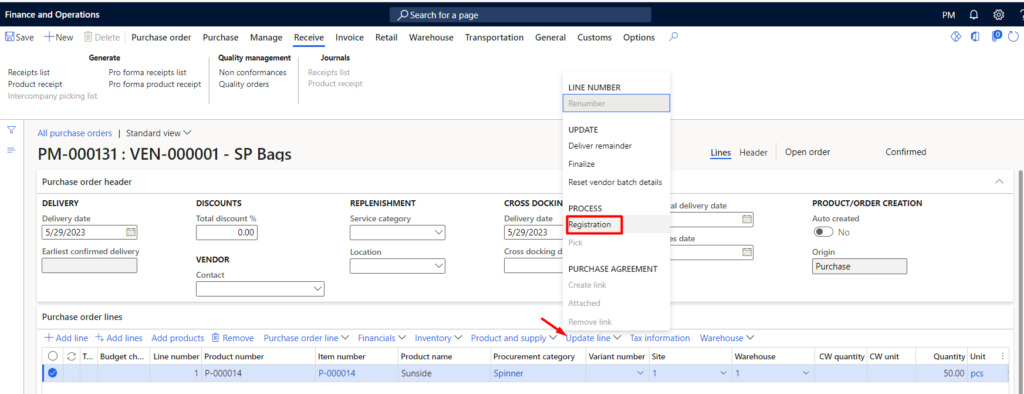
Task: Open the Purchase order tab
Action: tap(161, 37)
